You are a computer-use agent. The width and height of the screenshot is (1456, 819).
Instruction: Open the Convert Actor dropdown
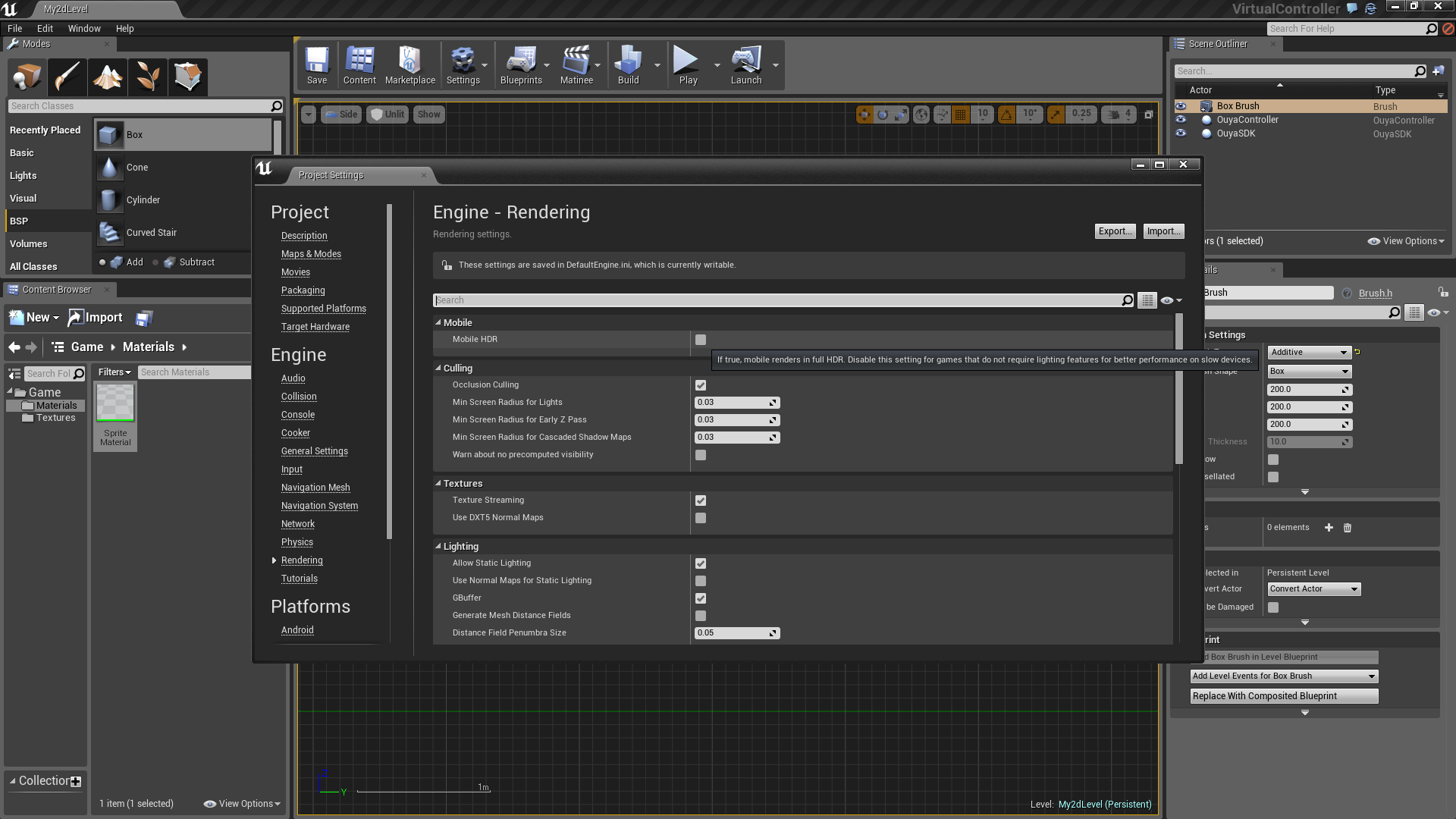[x=1313, y=589]
